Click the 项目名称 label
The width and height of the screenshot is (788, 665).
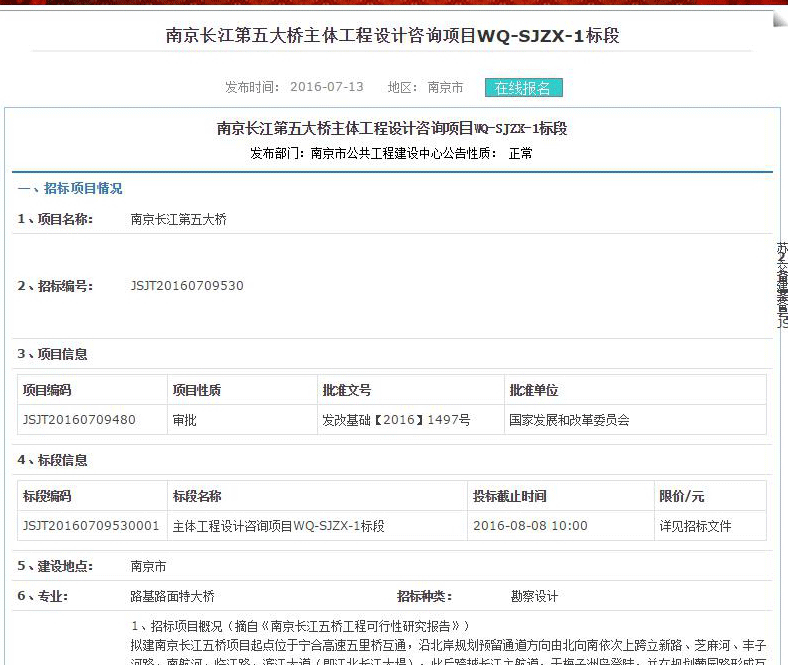point(55,219)
